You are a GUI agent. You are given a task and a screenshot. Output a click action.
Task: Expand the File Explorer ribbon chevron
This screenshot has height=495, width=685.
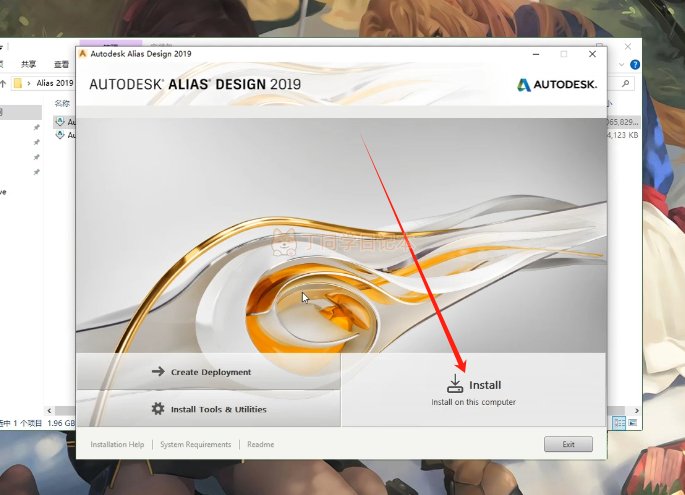622,65
